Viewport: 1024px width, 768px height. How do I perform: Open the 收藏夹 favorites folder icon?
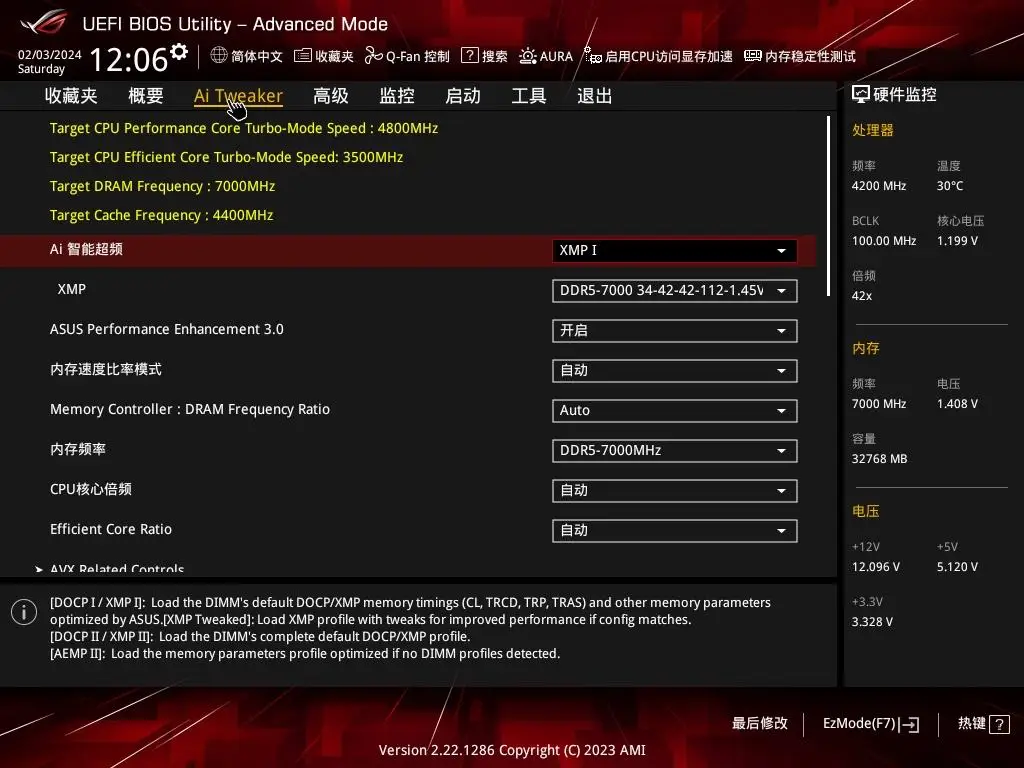[303, 56]
